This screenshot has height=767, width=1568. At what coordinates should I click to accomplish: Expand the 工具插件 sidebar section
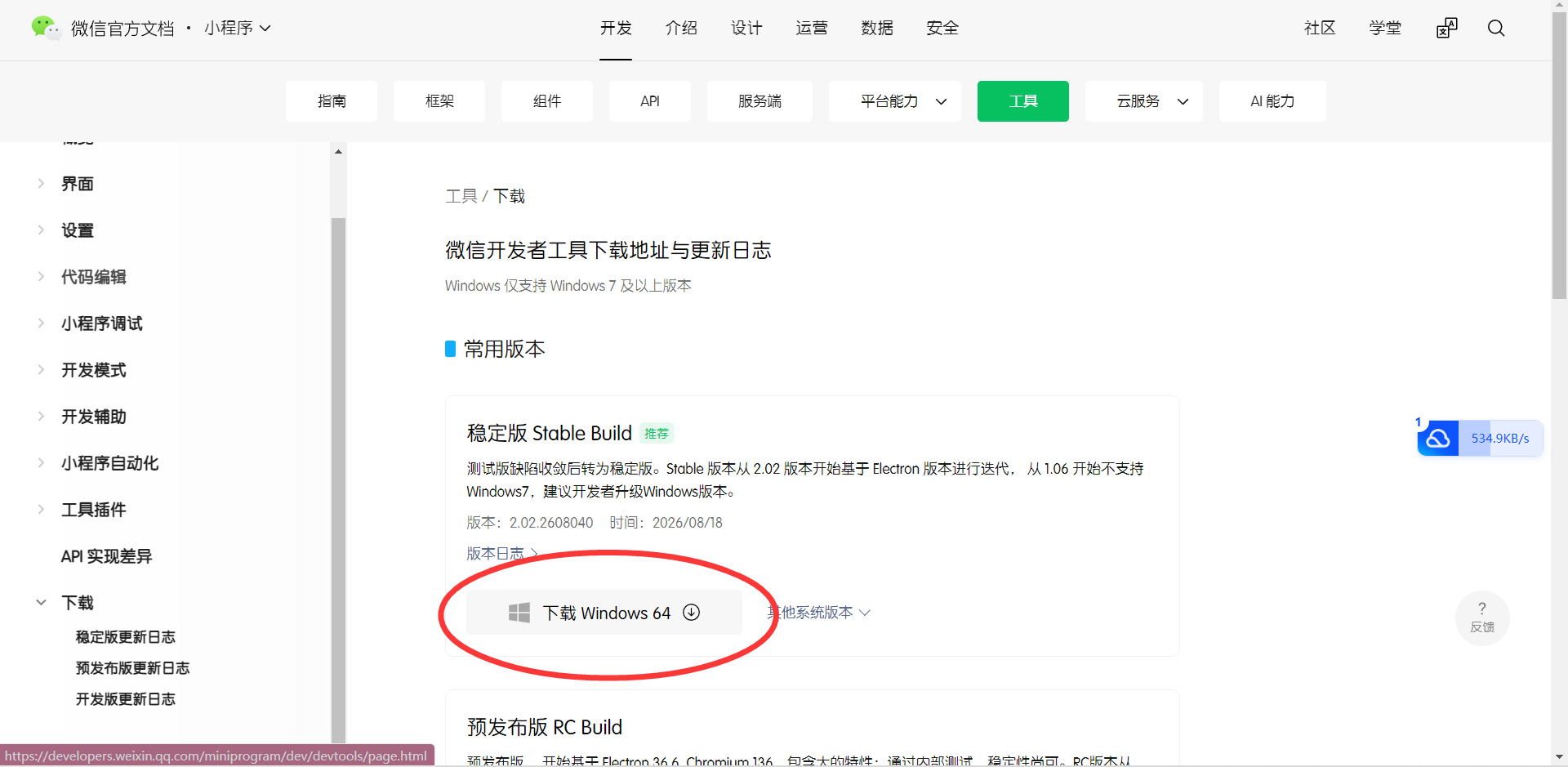pos(41,510)
